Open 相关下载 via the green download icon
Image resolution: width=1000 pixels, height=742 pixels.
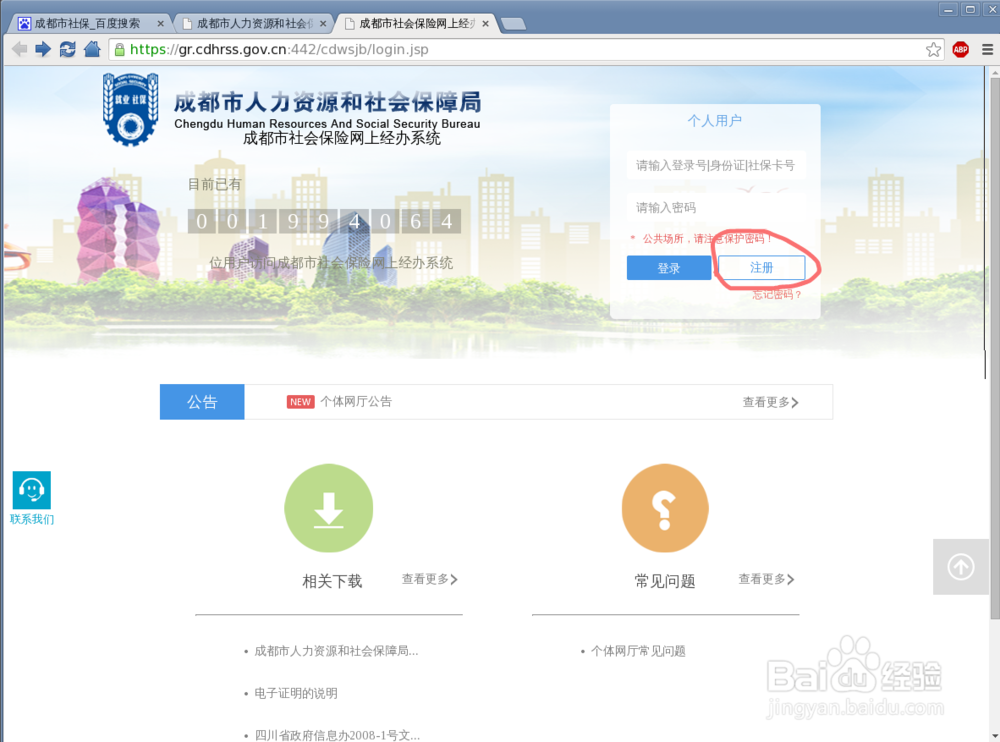pyautogui.click(x=329, y=508)
